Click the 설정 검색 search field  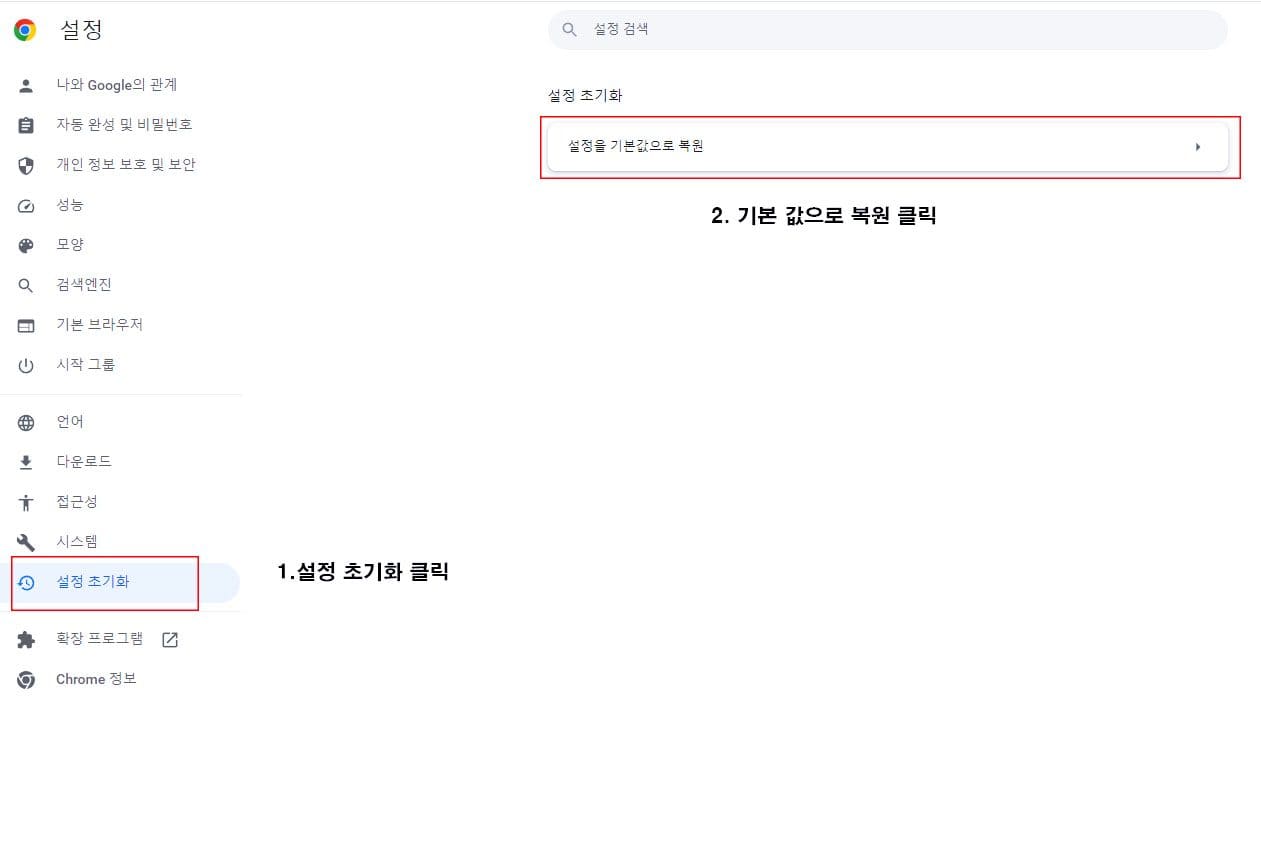[887, 29]
